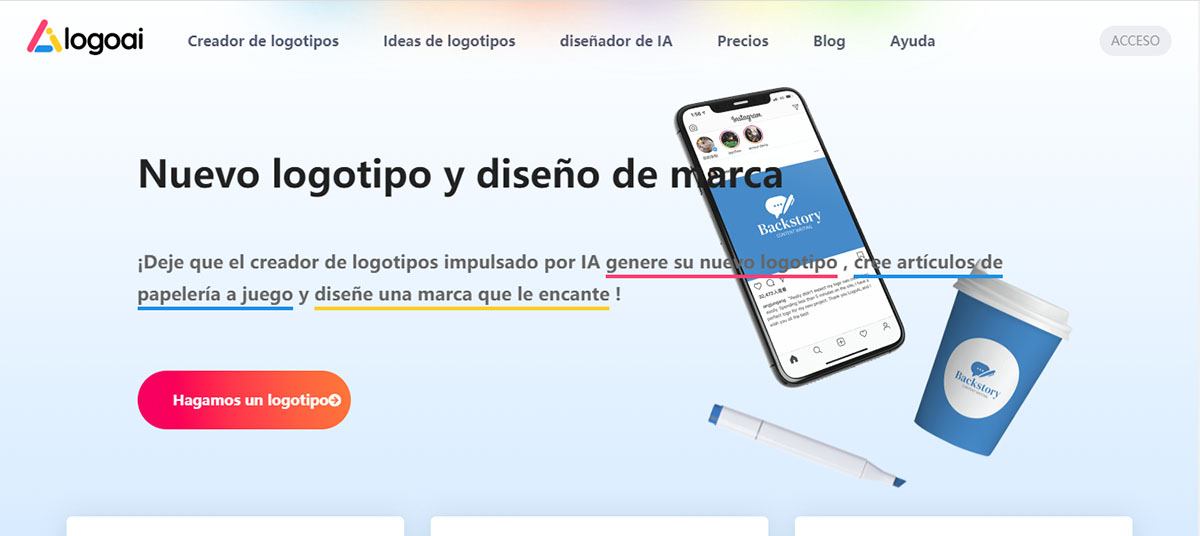The image size is (1200, 536).
Task: Tap the home icon on phone mockup
Action: pyautogui.click(x=794, y=358)
